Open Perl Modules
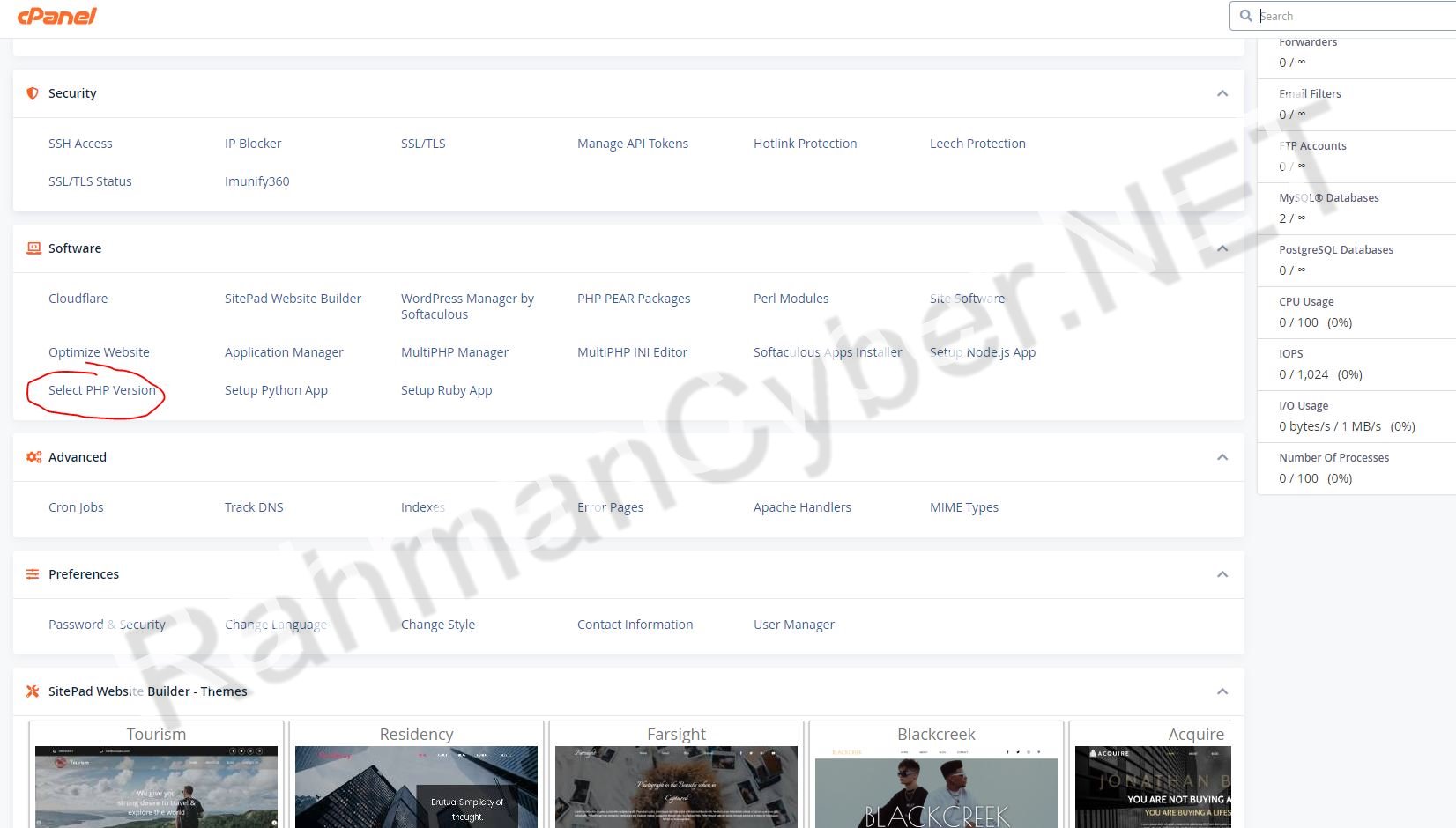Image resolution: width=1456 pixels, height=828 pixels. [x=791, y=299]
